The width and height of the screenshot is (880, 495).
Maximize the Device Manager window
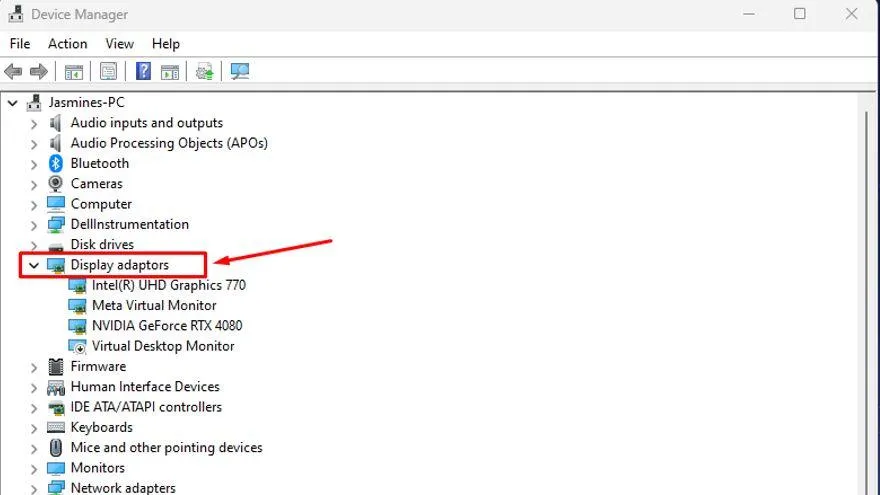(x=800, y=13)
